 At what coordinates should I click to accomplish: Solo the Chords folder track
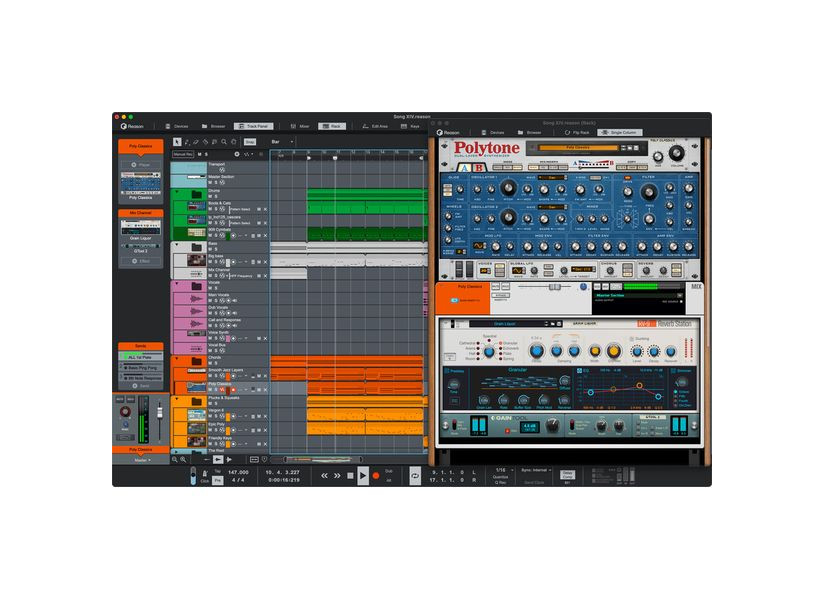coord(216,363)
